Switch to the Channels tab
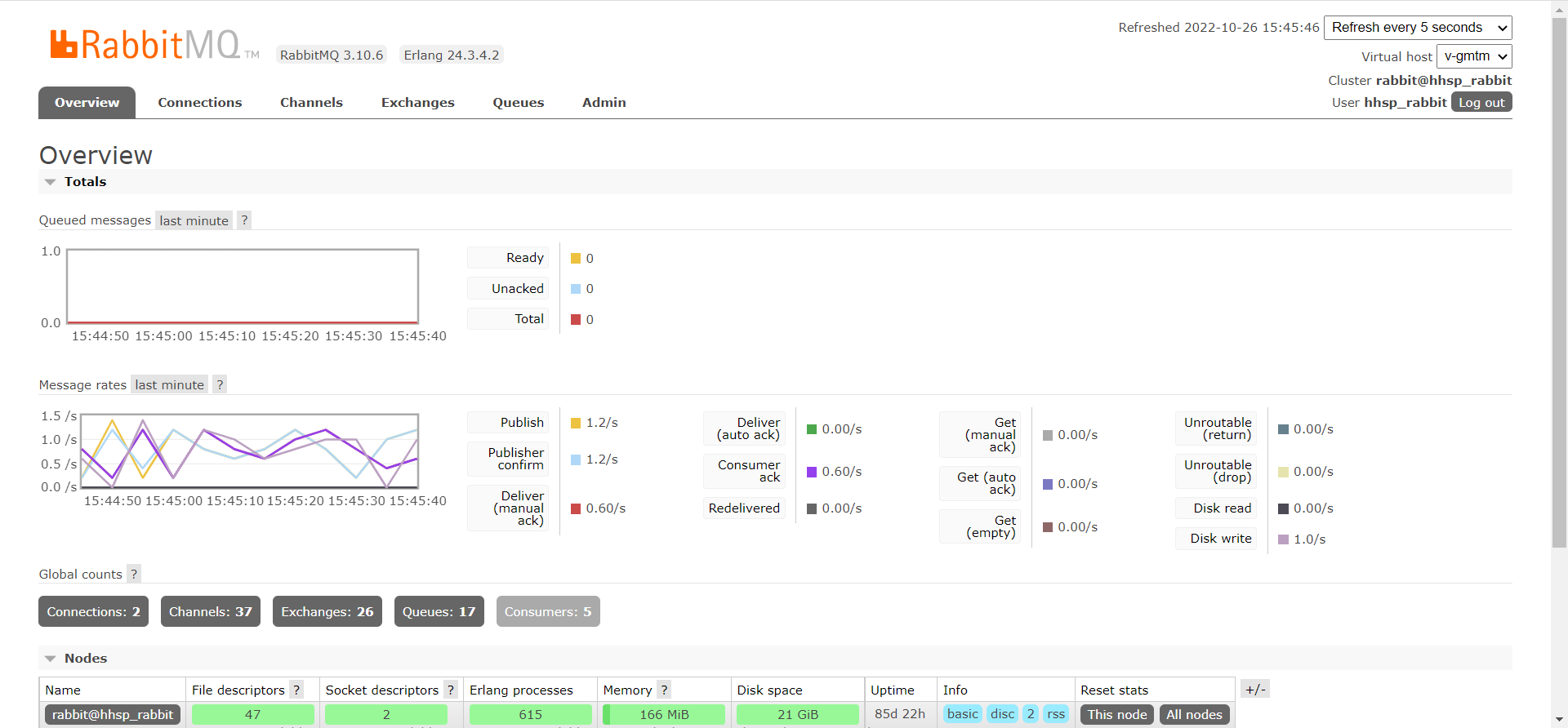Image resolution: width=1568 pixels, height=728 pixels. coord(311,103)
